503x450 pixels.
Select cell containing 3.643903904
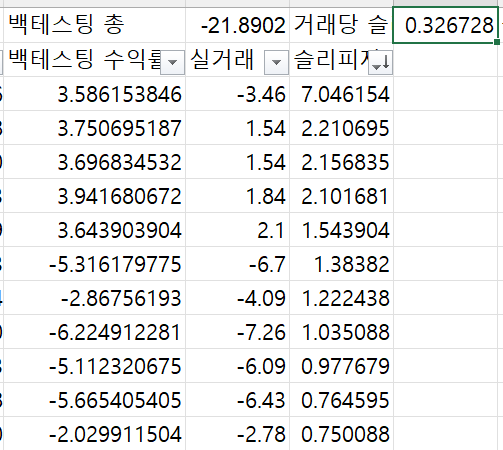coord(94,230)
